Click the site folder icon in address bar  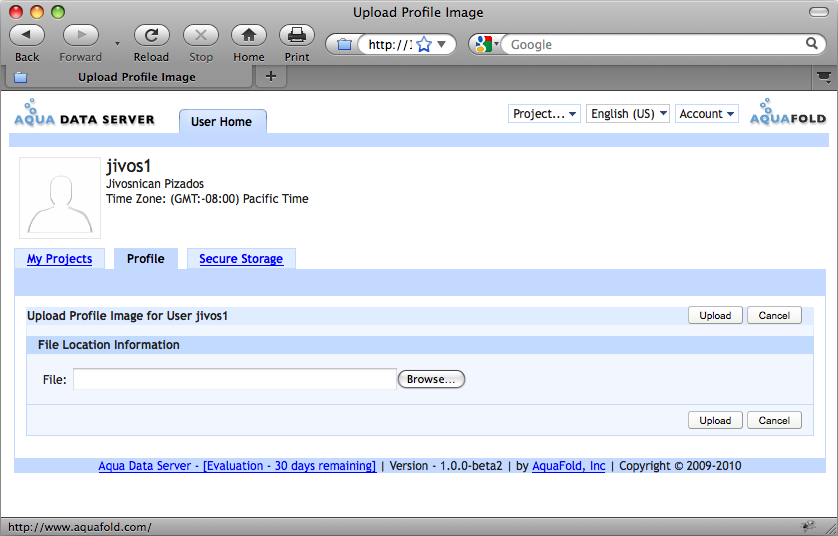coord(344,44)
